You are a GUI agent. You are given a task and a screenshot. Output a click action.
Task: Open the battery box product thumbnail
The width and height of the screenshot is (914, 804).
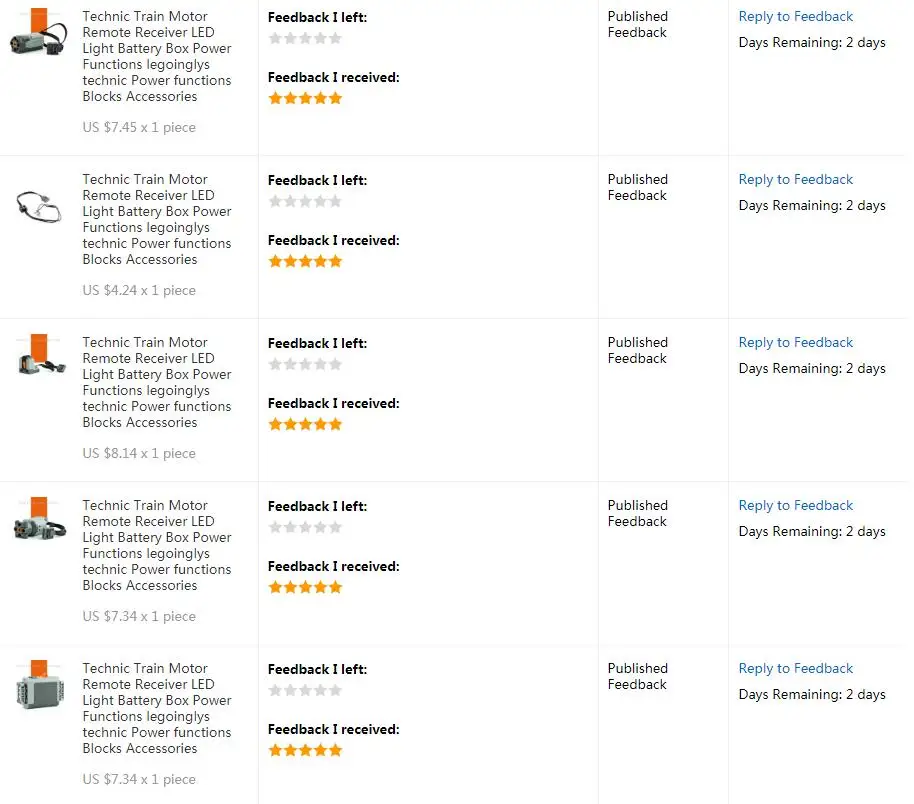[x=39, y=684]
